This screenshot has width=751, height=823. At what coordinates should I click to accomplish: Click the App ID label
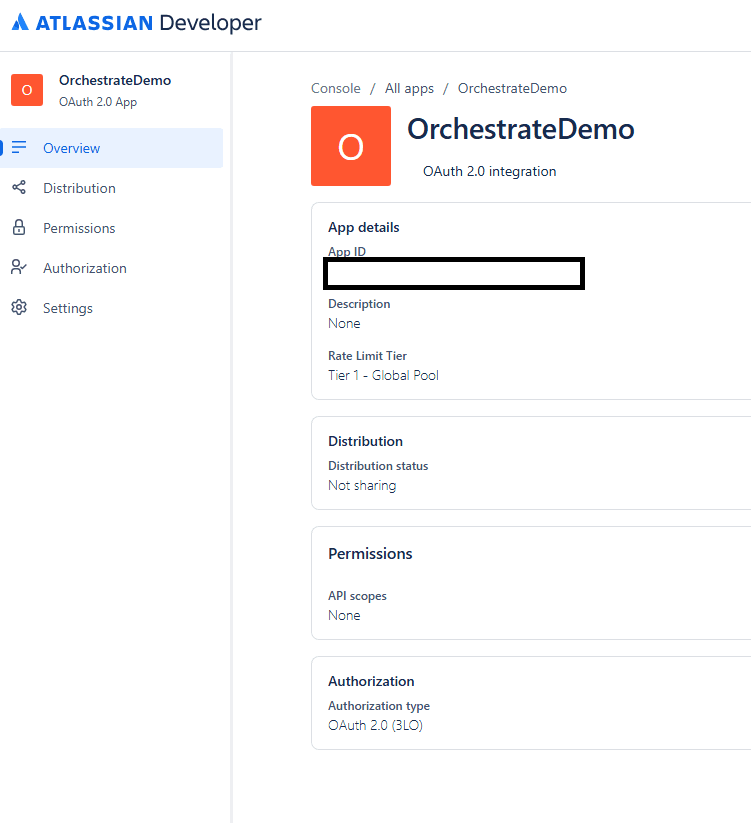(347, 251)
